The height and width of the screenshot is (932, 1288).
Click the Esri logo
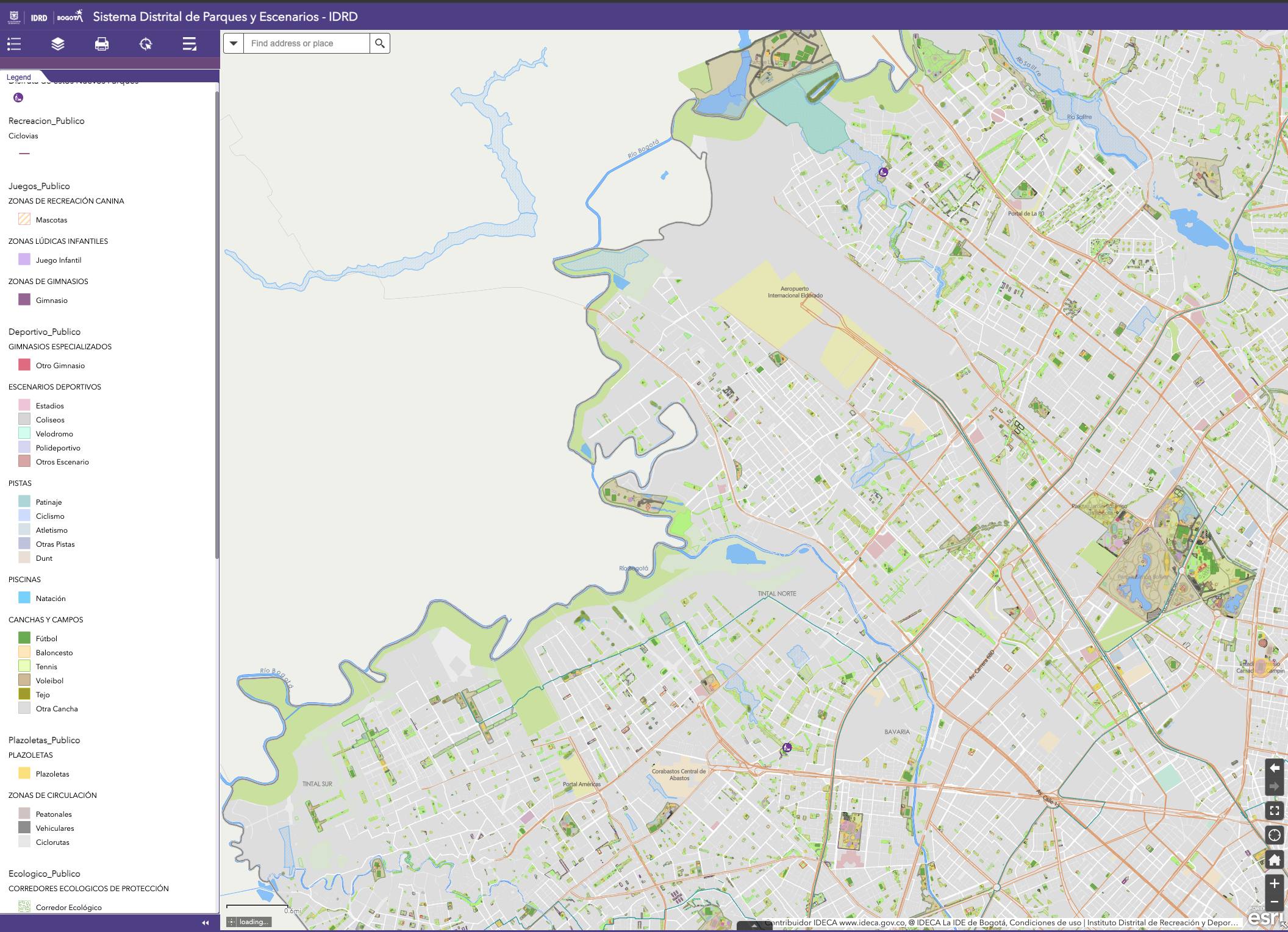pyautogui.click(x=1265, y=917)
